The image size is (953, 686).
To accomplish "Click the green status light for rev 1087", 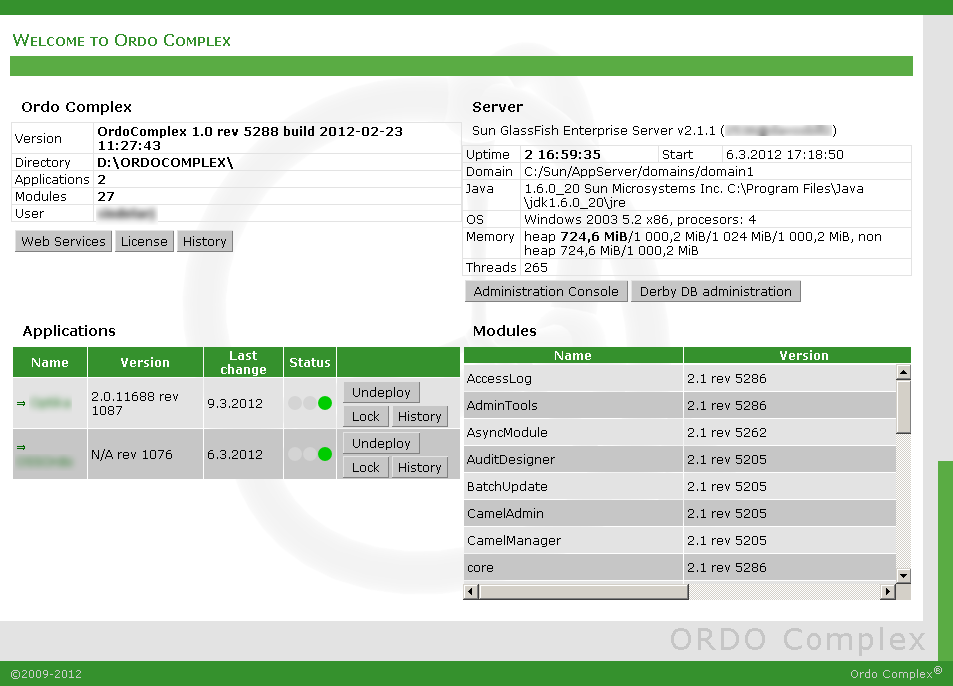I will click(325, 403).
